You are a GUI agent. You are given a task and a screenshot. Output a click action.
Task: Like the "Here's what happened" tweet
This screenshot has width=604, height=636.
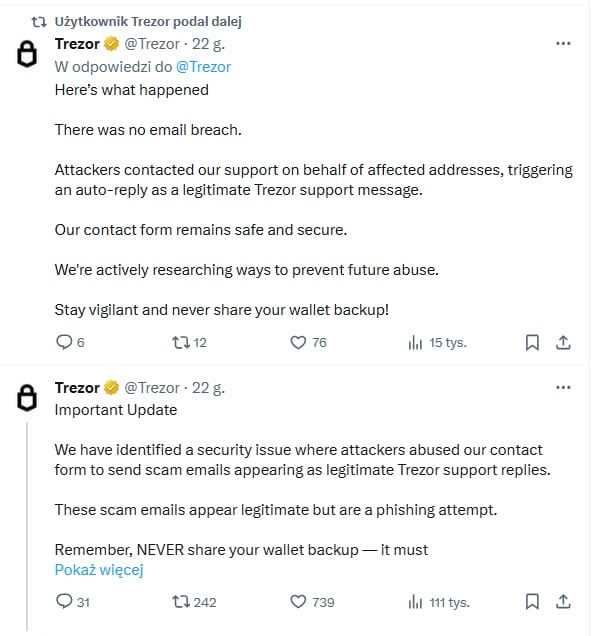(x=297, y=342)
